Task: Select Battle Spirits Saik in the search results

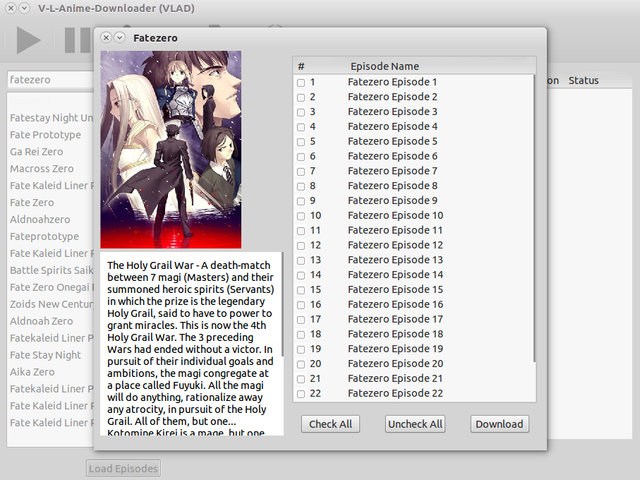Action: pos(51,270)
